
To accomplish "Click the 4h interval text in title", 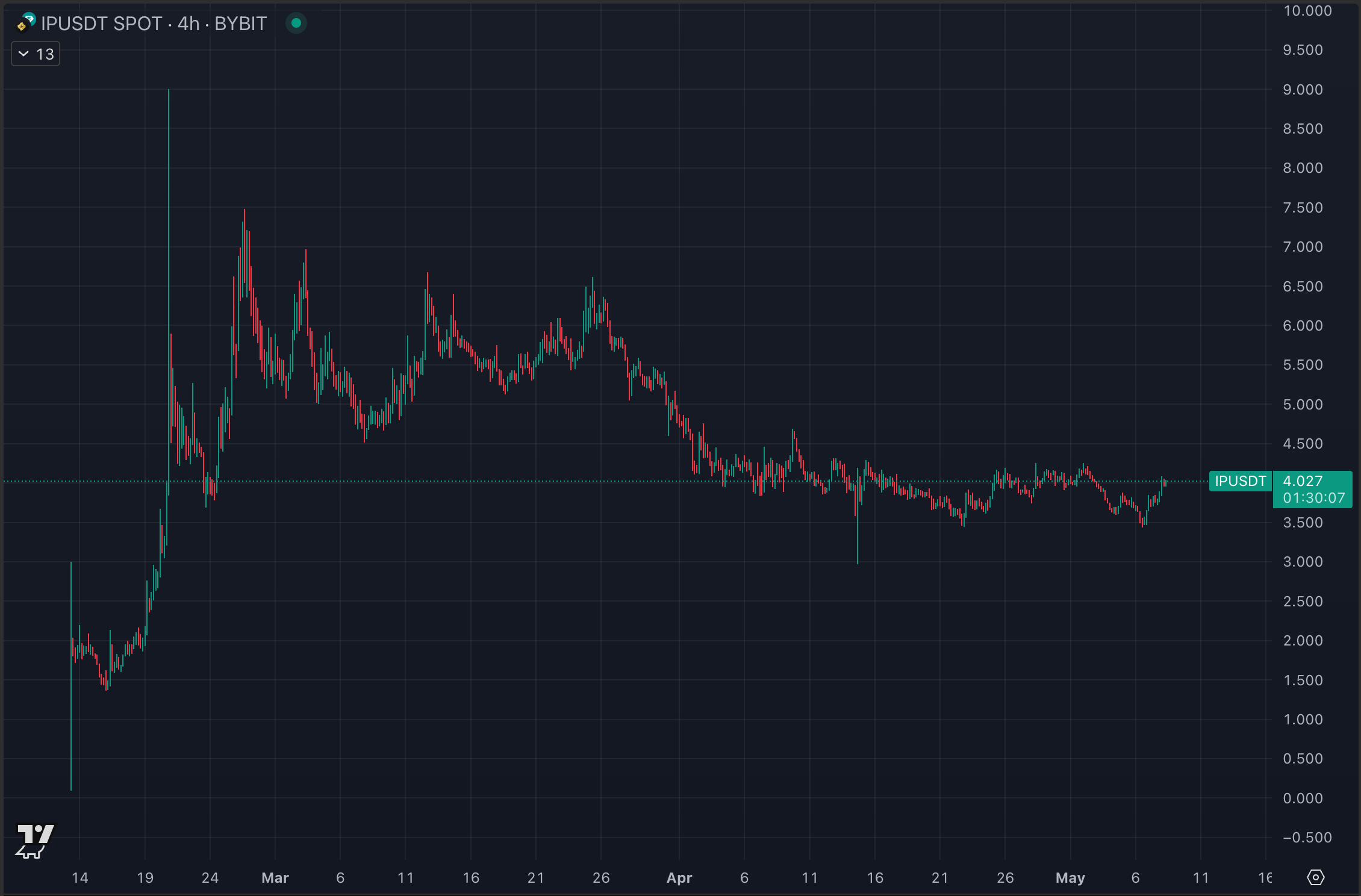I will (188, 23).
